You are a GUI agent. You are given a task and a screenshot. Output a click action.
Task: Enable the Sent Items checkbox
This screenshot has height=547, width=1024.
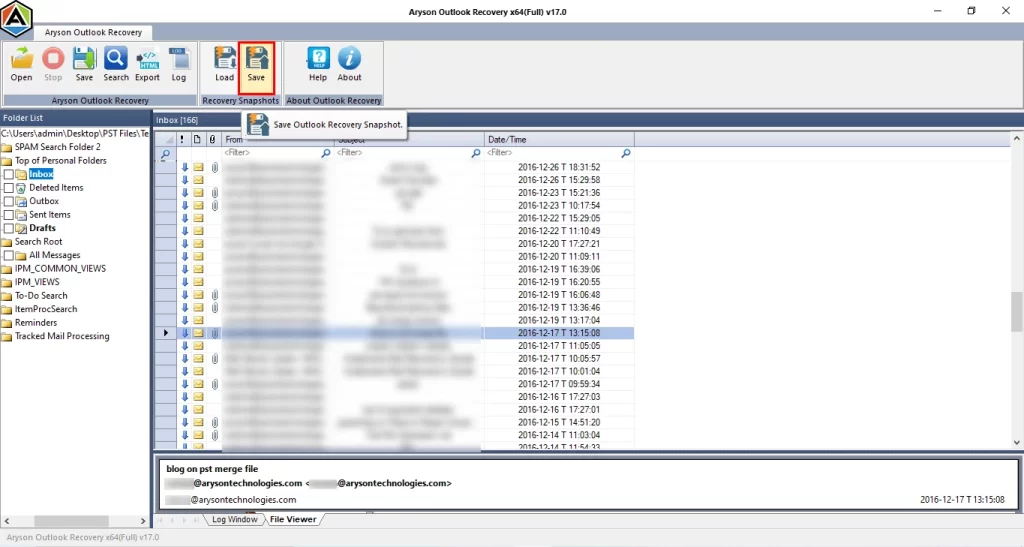point(9,215)
